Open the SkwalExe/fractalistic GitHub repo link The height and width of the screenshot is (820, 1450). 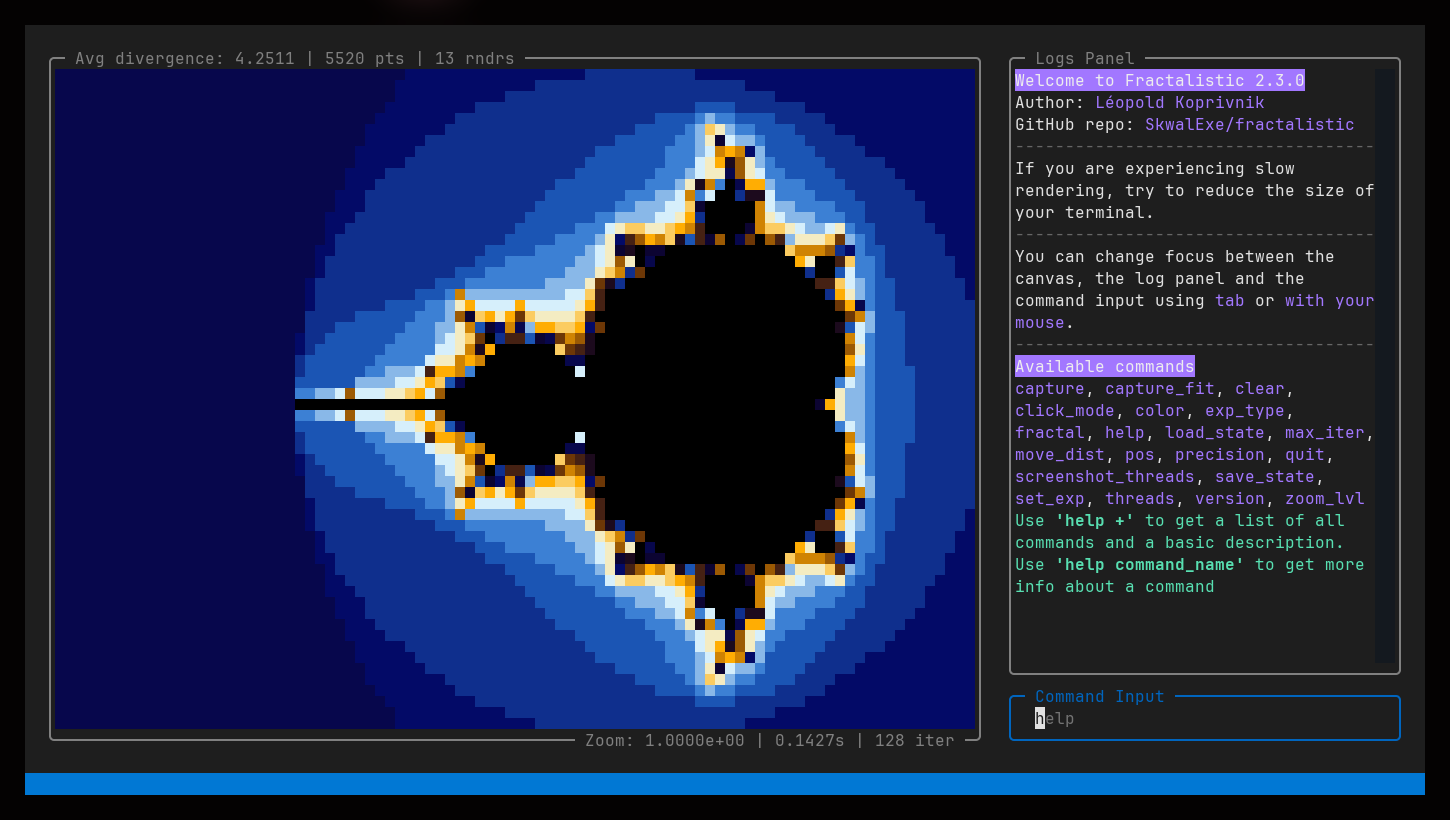(x=1248, y=124)
